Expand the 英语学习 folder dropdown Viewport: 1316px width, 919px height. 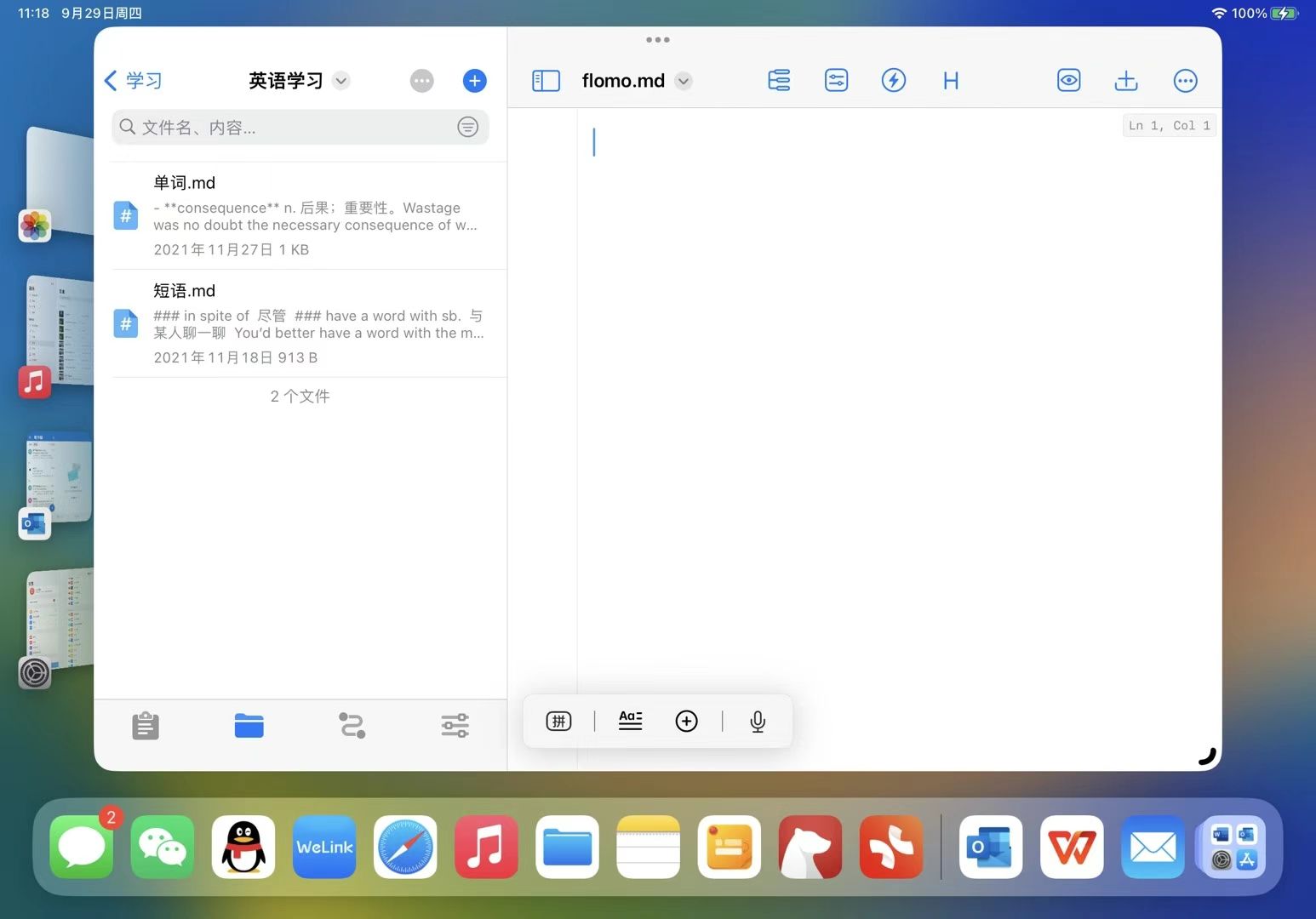tap(341, 81)
